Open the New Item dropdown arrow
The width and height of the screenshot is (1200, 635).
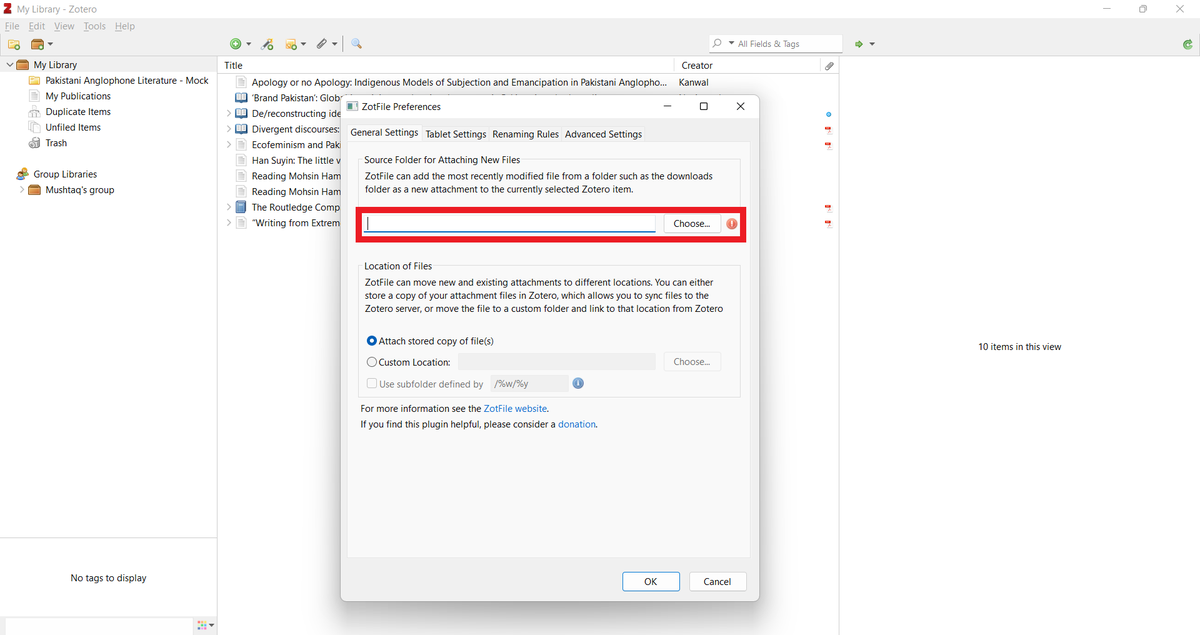[249, 44]
